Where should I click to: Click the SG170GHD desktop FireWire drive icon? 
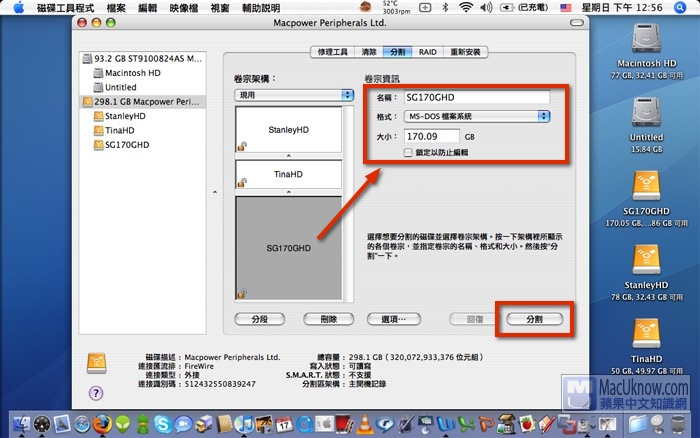tap(646, 186)
